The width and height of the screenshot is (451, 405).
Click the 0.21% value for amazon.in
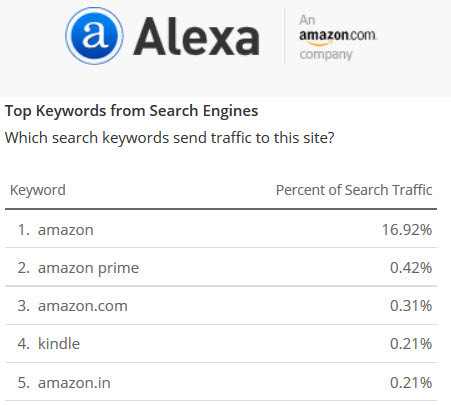[x=411, y=383]
